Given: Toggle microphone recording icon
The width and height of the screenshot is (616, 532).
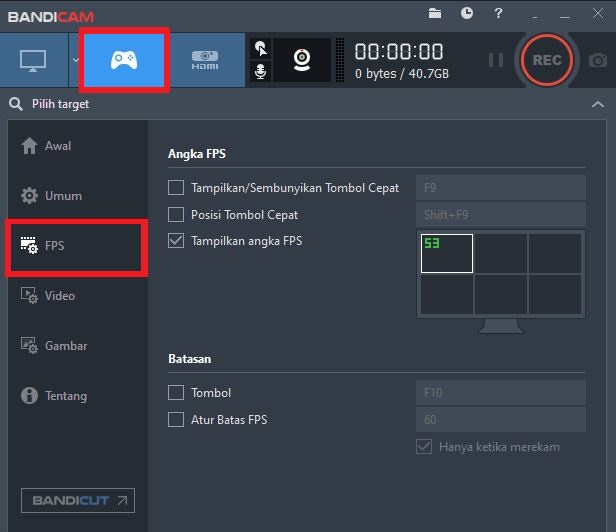Looking at the screenshot, I should pos(260,72).
